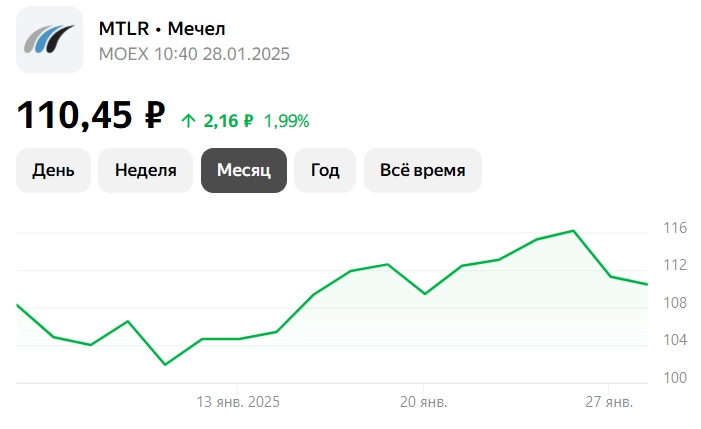701x429 pixels.
Task: Click the green upward arrow icon
Action: pyautogui.click(x=188, y=120)
